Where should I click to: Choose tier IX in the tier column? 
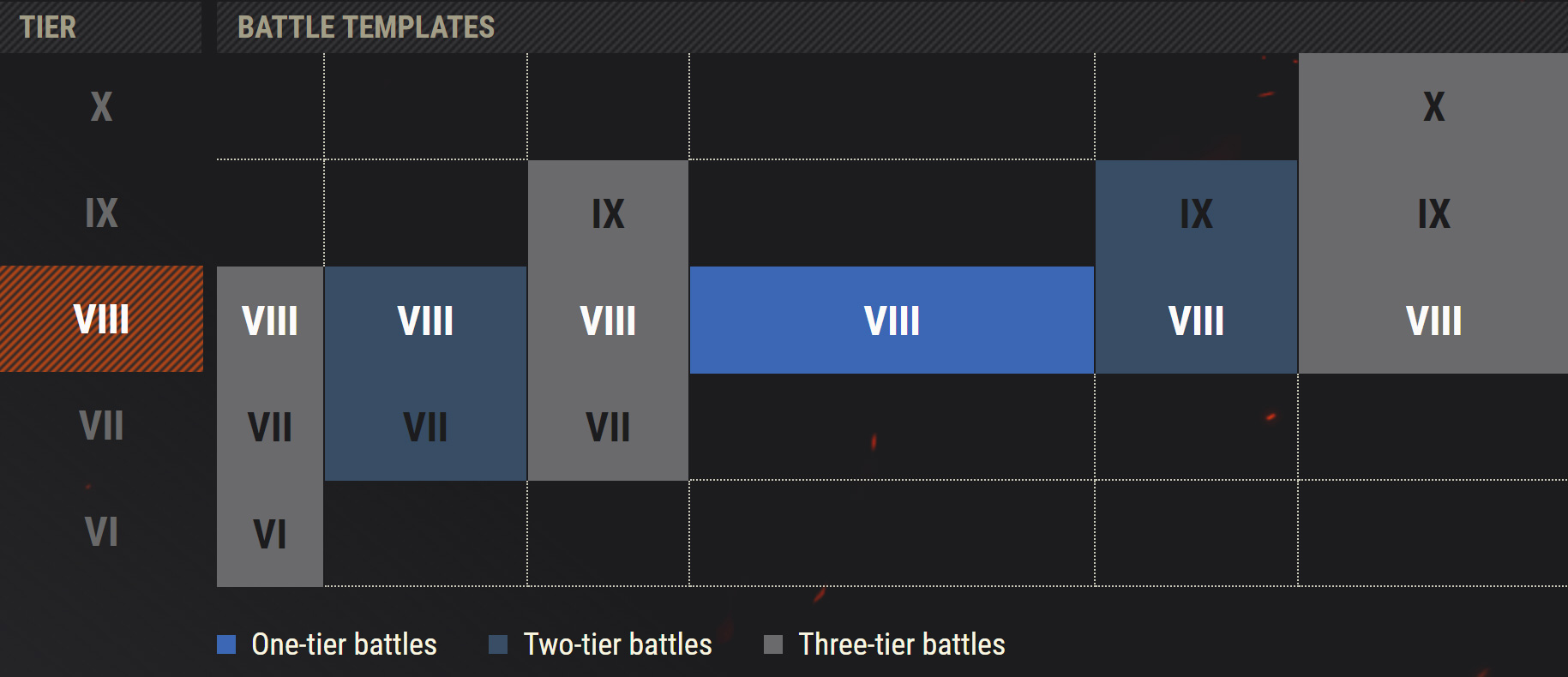101,213
